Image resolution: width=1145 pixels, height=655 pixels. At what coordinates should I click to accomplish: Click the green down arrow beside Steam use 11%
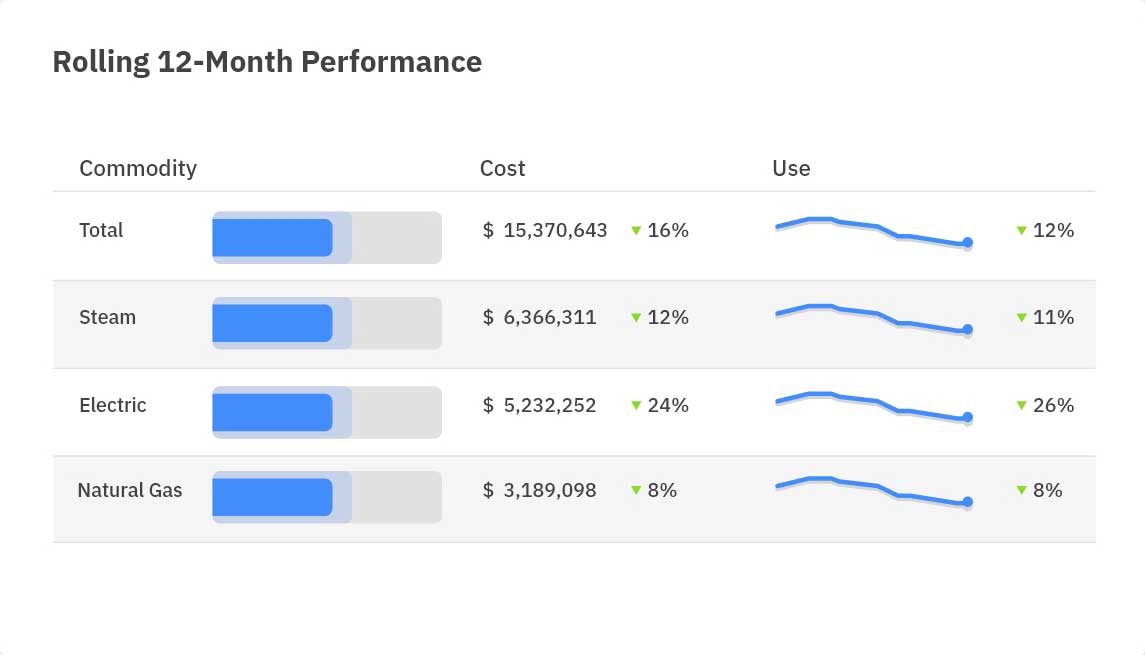click(x=1021, y=318)
